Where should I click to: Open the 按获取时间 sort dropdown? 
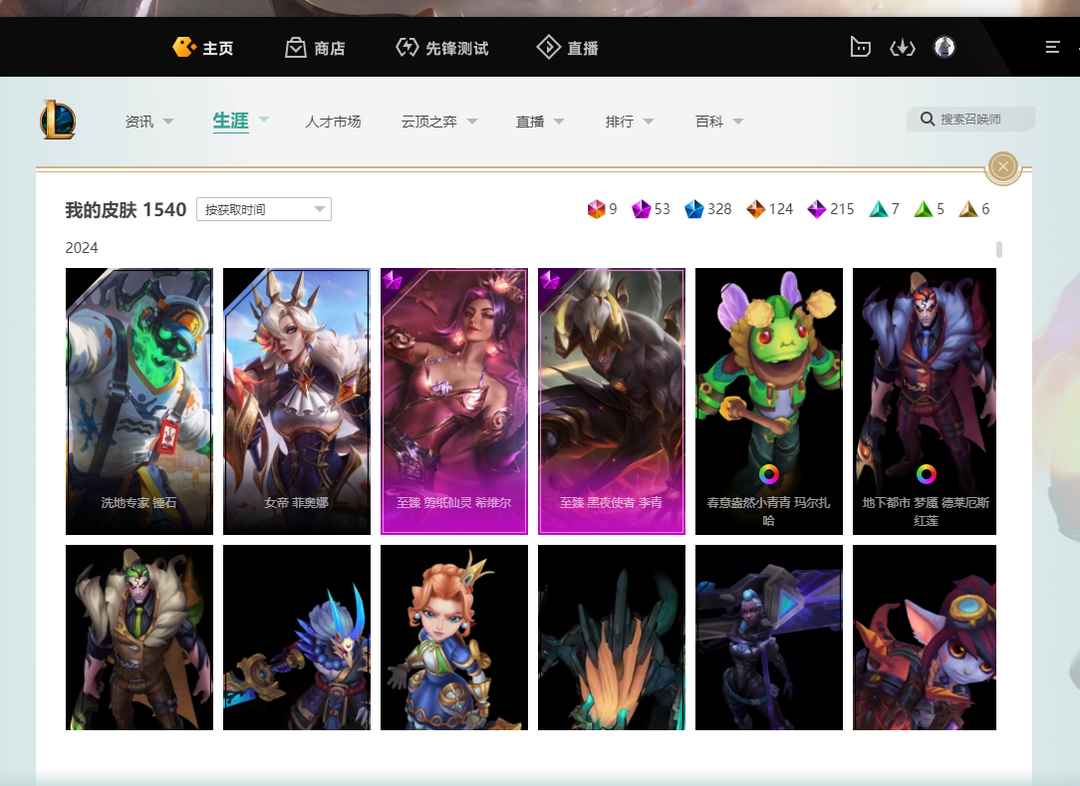(264, 209)
